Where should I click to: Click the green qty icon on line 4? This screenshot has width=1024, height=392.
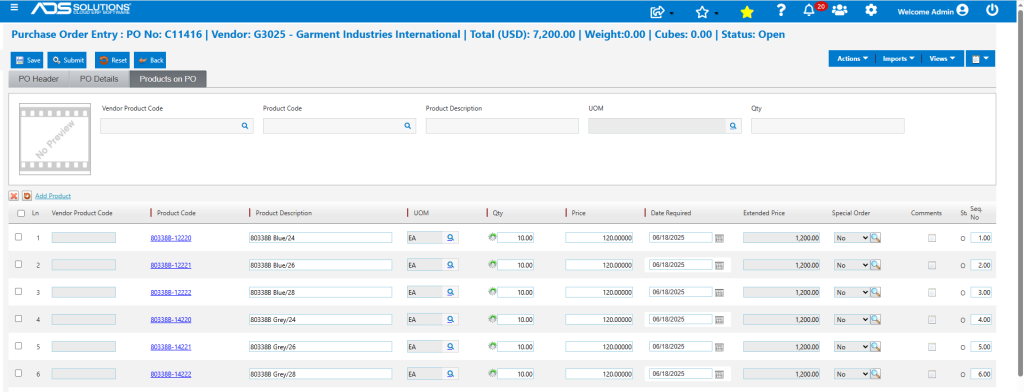click(492, 319)
